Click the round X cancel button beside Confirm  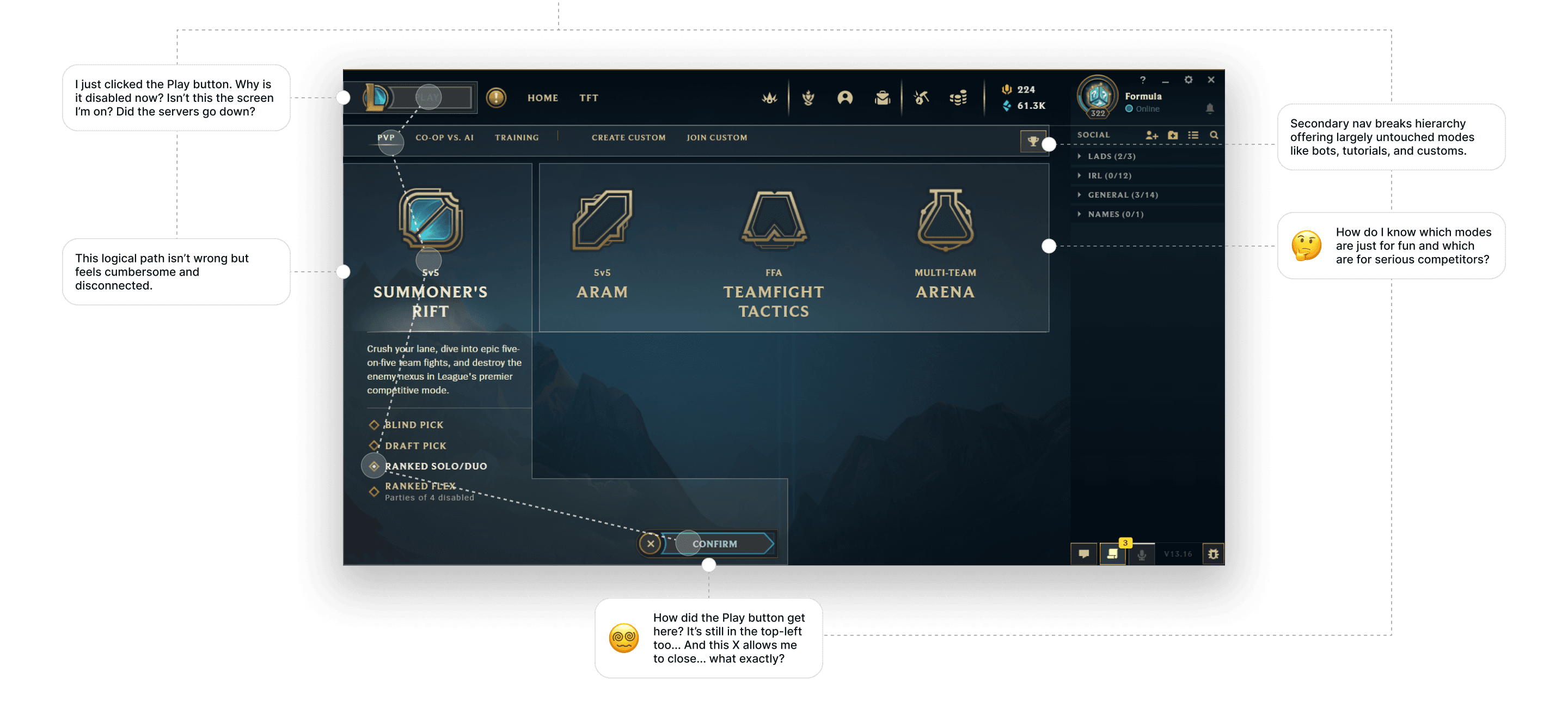[x=651, y=544]
